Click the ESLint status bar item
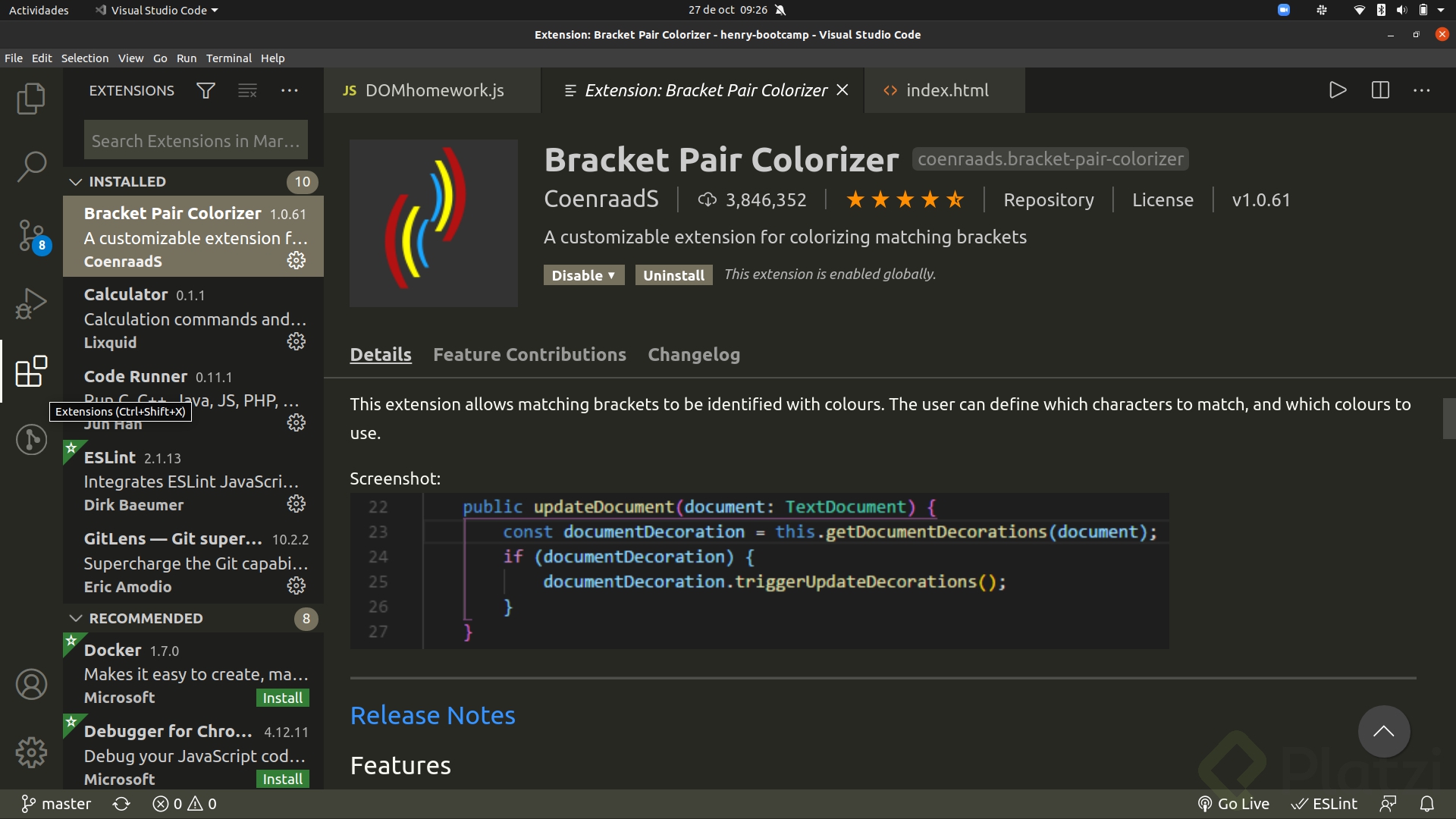The width and height of the screenshot is (1456, 819). pyautogui.click(x=1324, y=804)
